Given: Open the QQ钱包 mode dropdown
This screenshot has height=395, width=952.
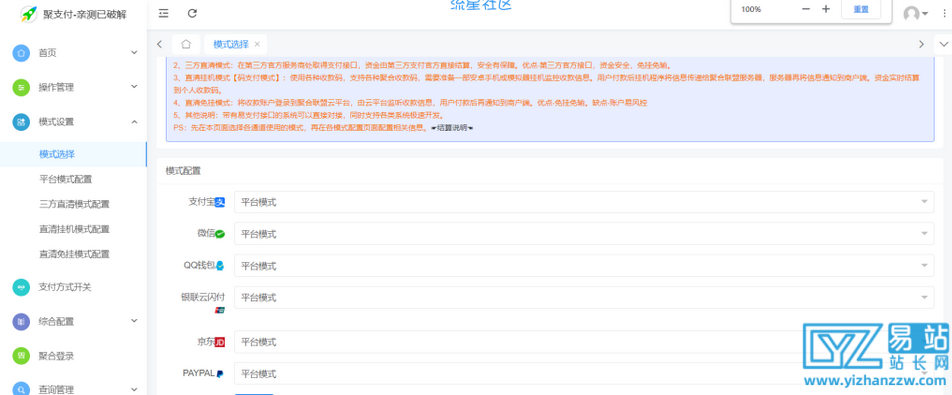Looking at the screenshot, I should point(584,266).
